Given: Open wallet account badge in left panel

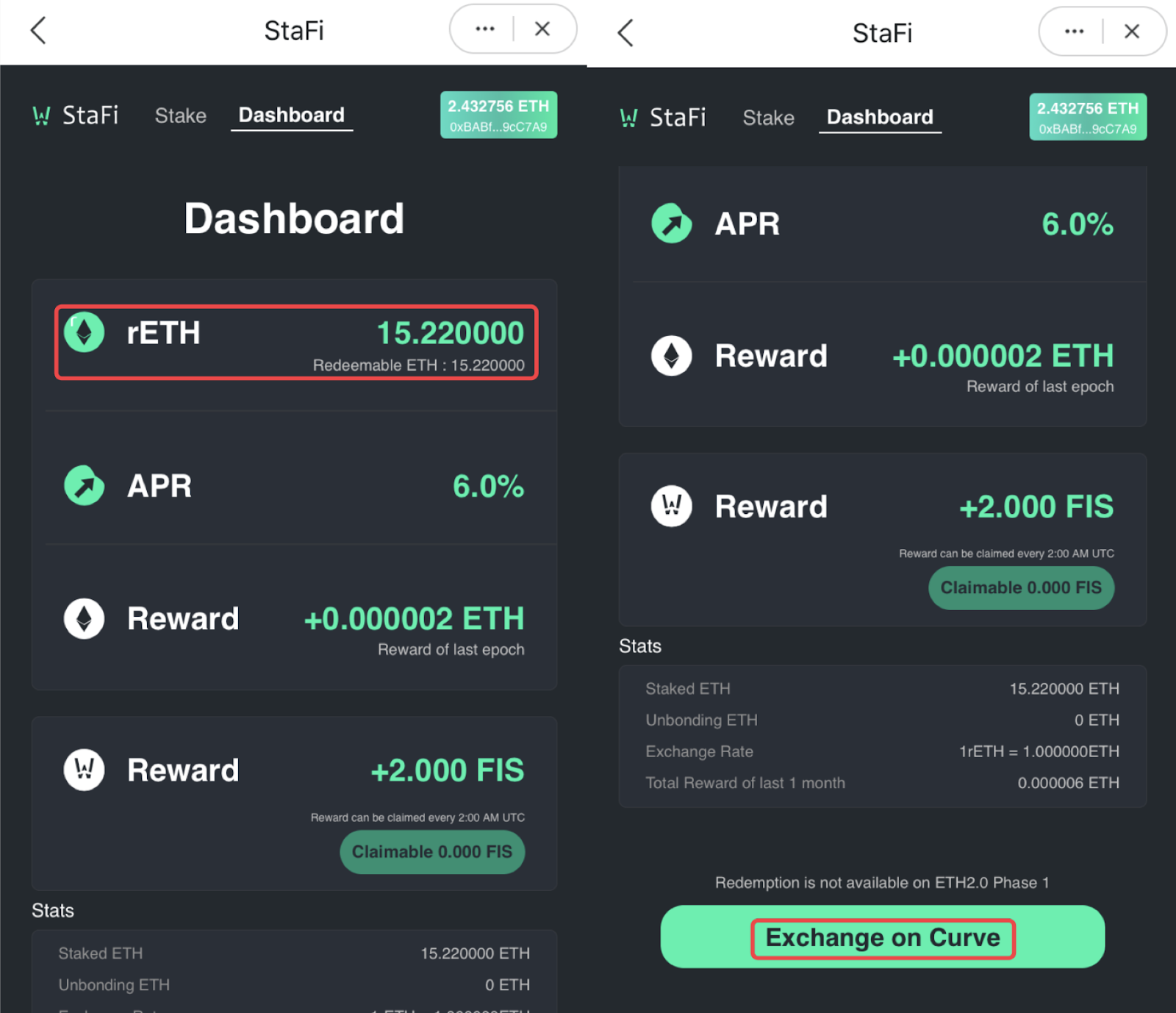Looking at the screenshot, I should [498, 115].
